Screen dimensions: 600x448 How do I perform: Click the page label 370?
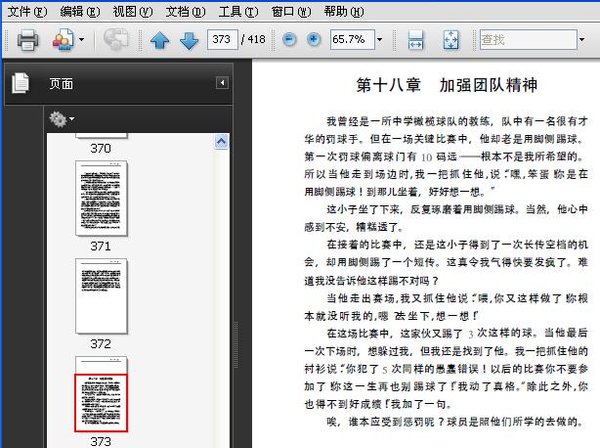tap(101, 148)
